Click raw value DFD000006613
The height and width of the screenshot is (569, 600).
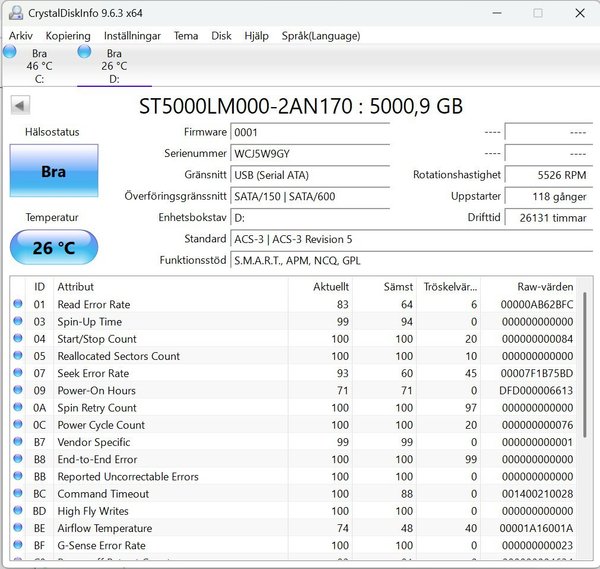(x=536, y=391)
